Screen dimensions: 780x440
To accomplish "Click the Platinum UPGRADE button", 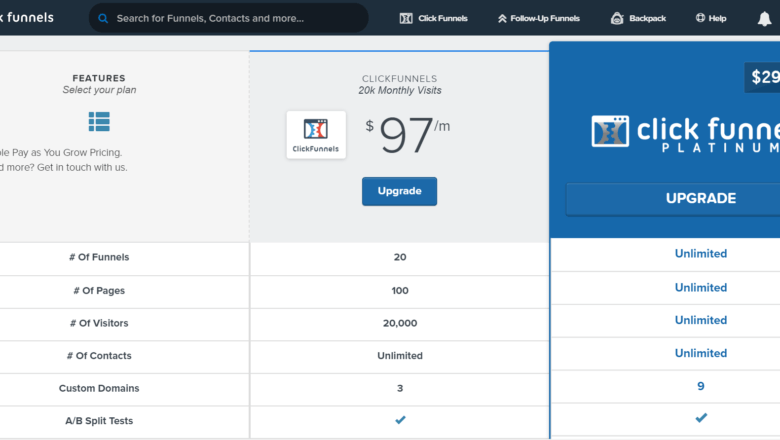I will click(x=673, y=198).
